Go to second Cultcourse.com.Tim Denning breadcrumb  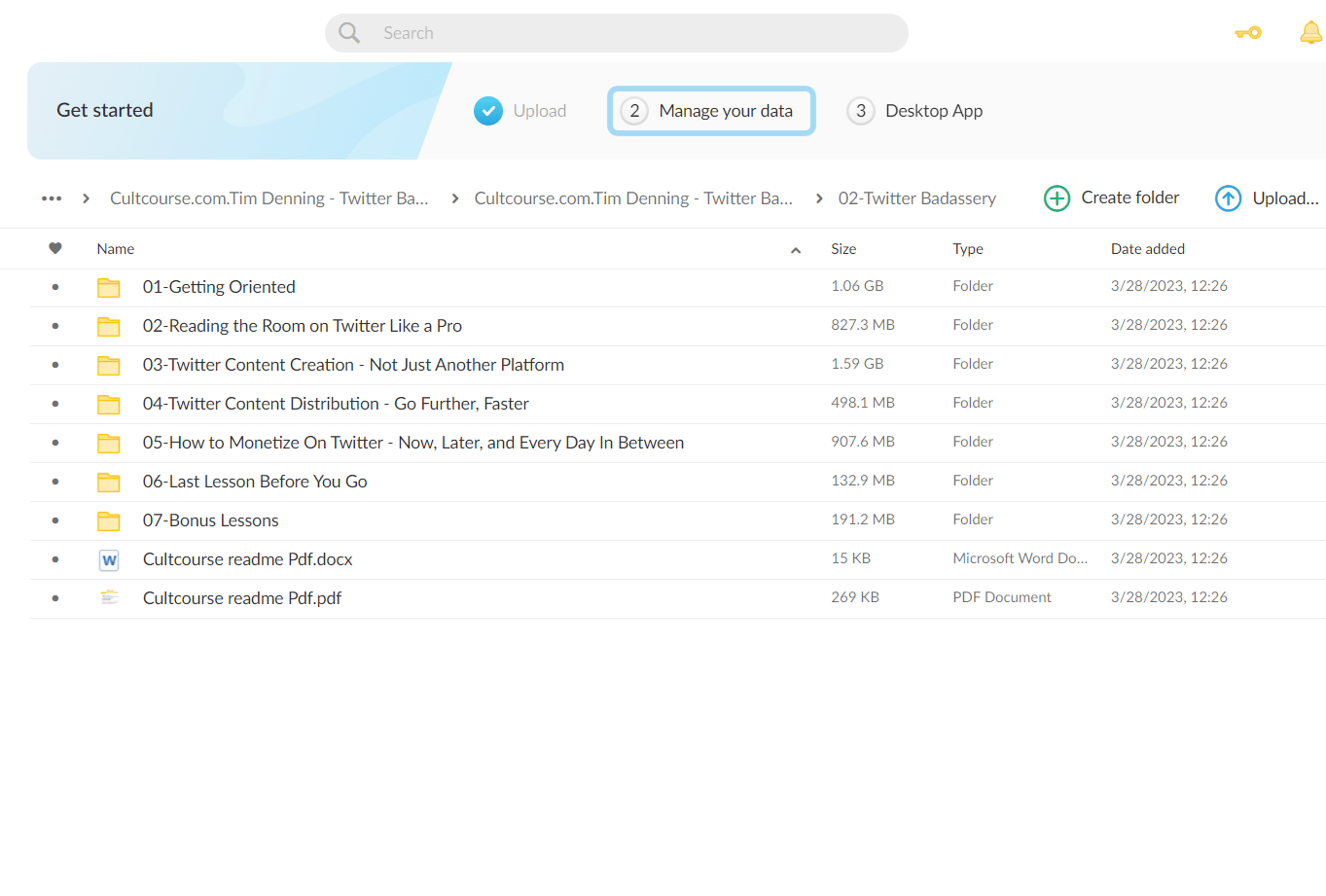633,198
